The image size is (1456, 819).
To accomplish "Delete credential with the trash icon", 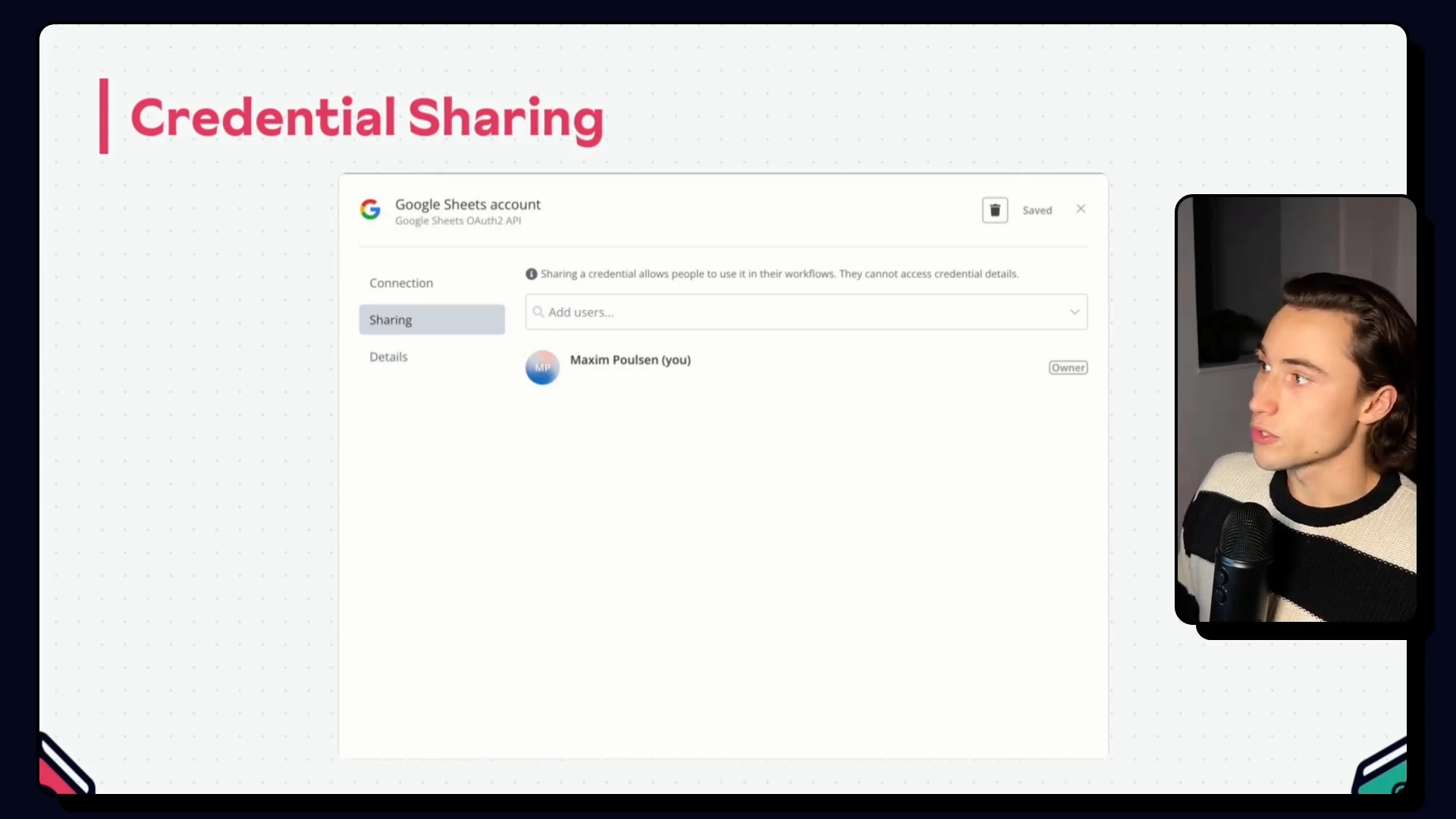I will [995, 210].
